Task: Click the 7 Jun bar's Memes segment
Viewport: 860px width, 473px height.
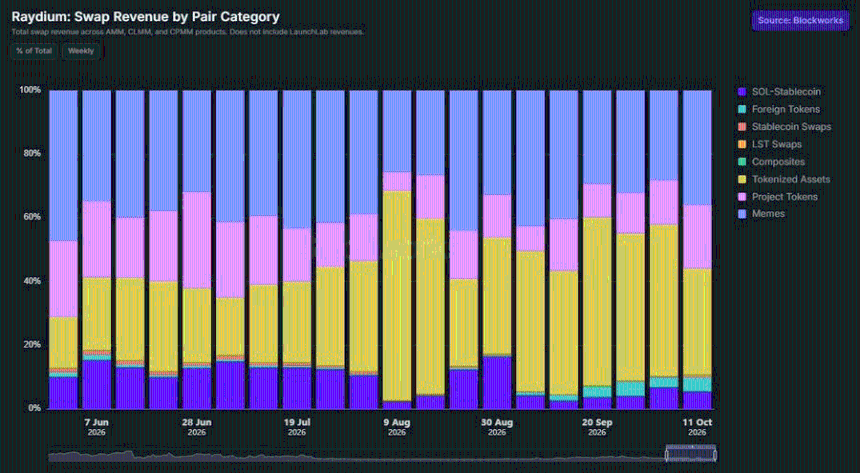Action: (x=97, y=145)
